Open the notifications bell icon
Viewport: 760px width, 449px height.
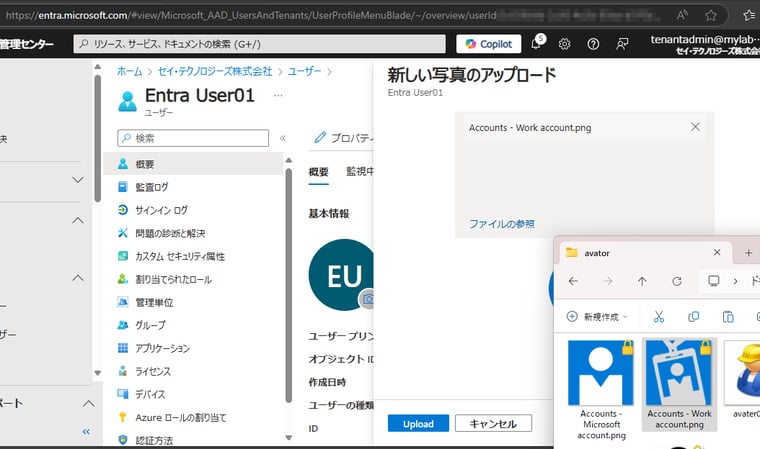point(537,43)
